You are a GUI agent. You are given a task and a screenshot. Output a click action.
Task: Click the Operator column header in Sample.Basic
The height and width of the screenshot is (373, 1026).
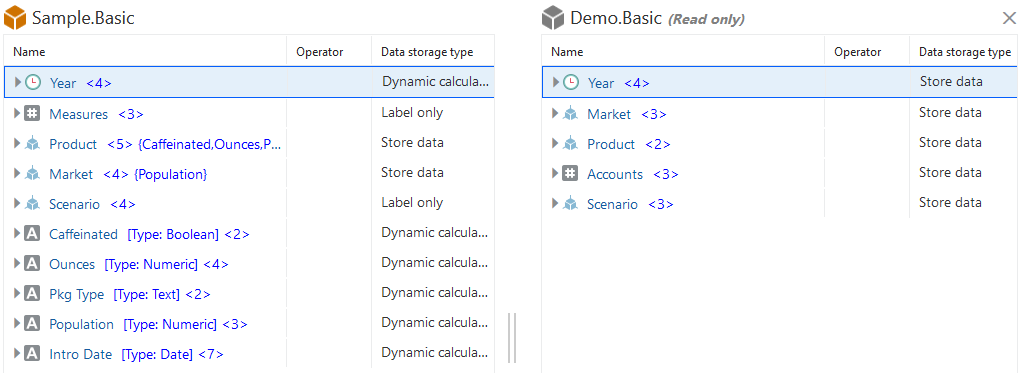(329, 51)
